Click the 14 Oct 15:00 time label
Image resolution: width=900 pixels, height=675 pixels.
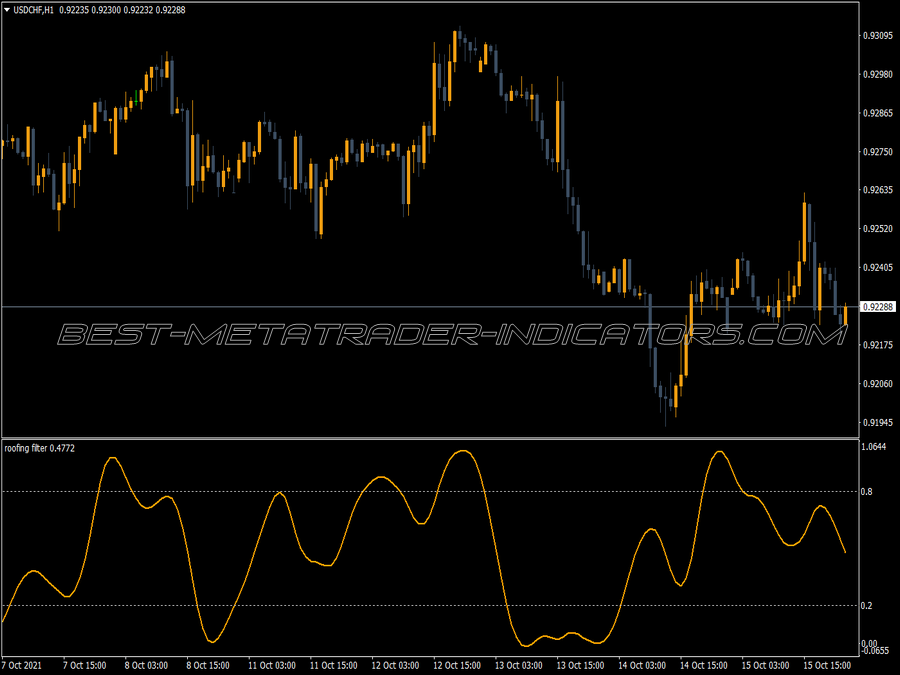click(704, 665)
